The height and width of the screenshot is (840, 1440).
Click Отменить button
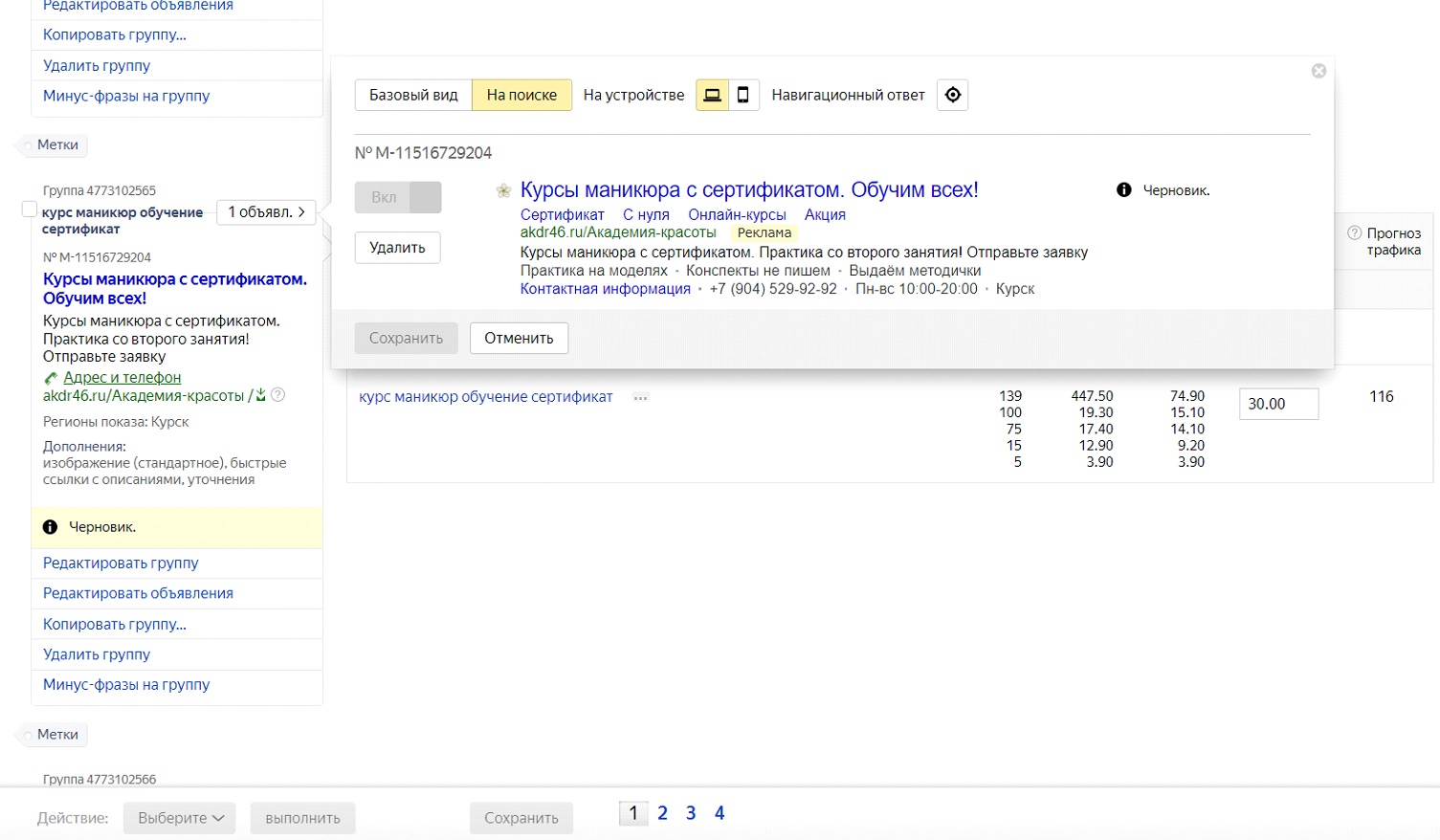(x=519, y=338)
